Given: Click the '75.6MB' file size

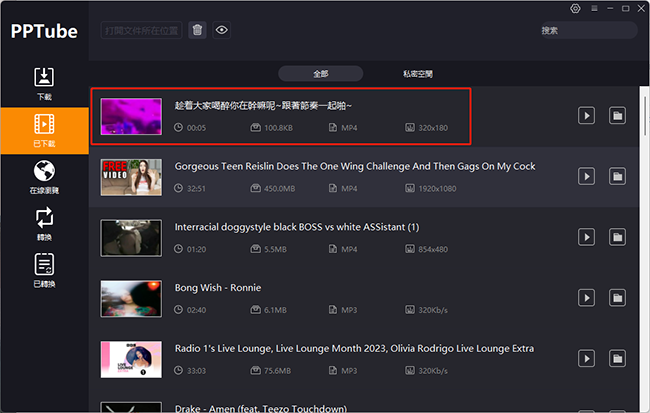Looking at the screenshot, I should tap(277, 371).
